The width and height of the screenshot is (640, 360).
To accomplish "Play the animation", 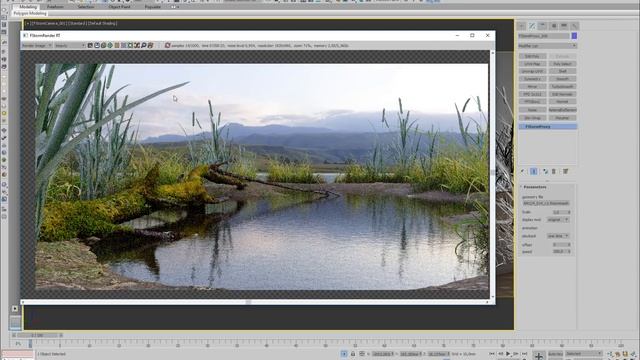I will point(508,354).
